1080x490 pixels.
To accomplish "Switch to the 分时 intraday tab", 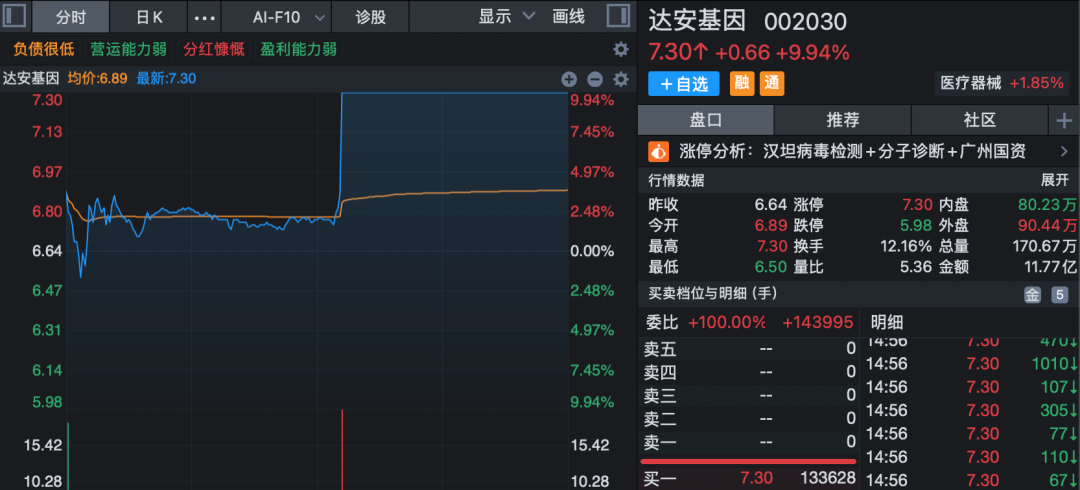I will (71, 17).
